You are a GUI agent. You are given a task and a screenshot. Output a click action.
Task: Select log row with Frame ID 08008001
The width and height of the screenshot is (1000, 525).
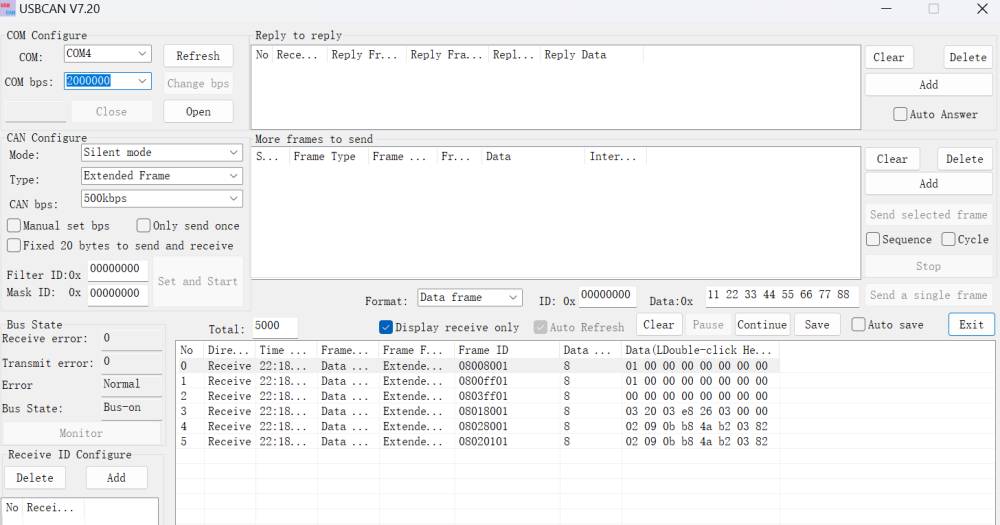pos(477,366)
